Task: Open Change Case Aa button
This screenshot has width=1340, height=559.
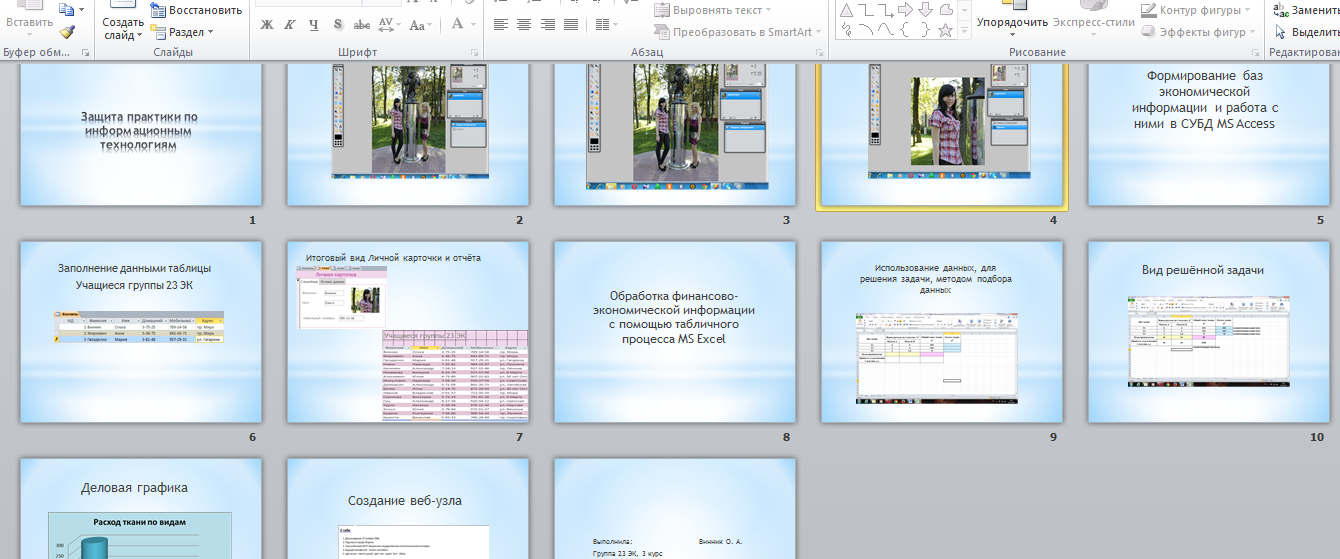Action: (423, 24)
